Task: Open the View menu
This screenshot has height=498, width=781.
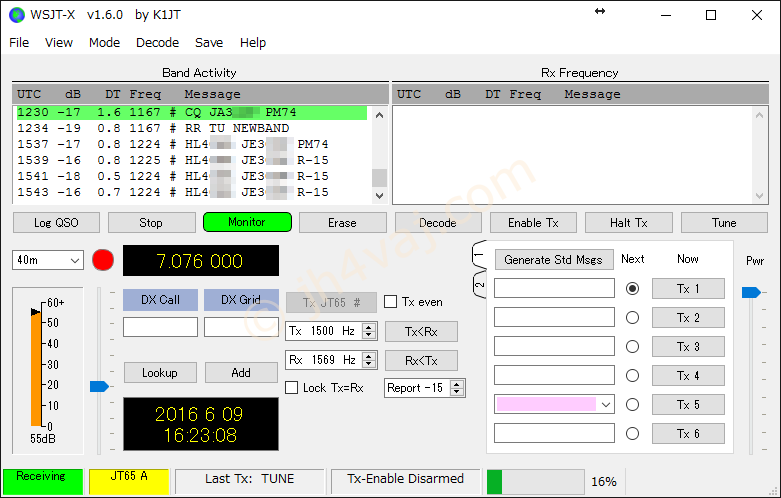Action: point(59,43)
